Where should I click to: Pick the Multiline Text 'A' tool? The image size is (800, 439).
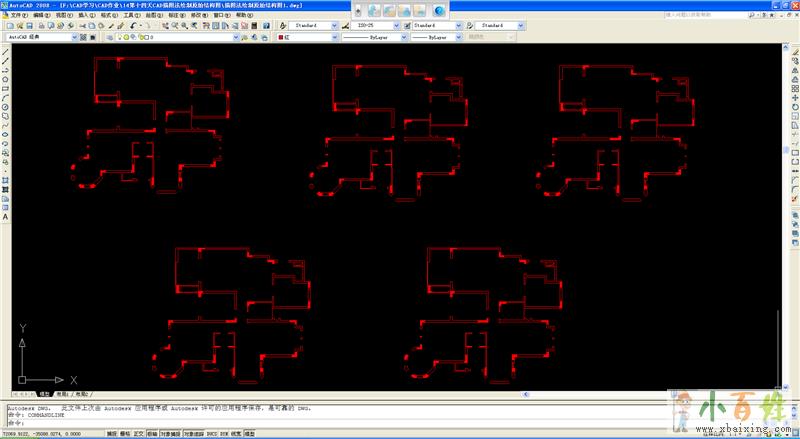5,216
